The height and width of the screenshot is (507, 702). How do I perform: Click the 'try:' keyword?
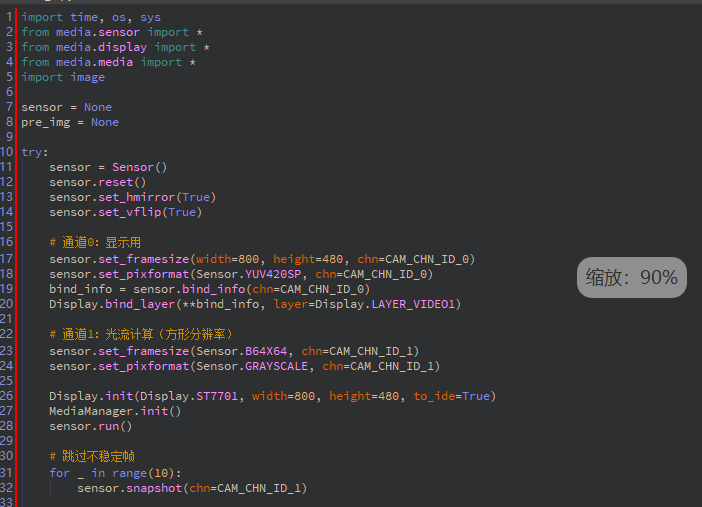[34, 152]
